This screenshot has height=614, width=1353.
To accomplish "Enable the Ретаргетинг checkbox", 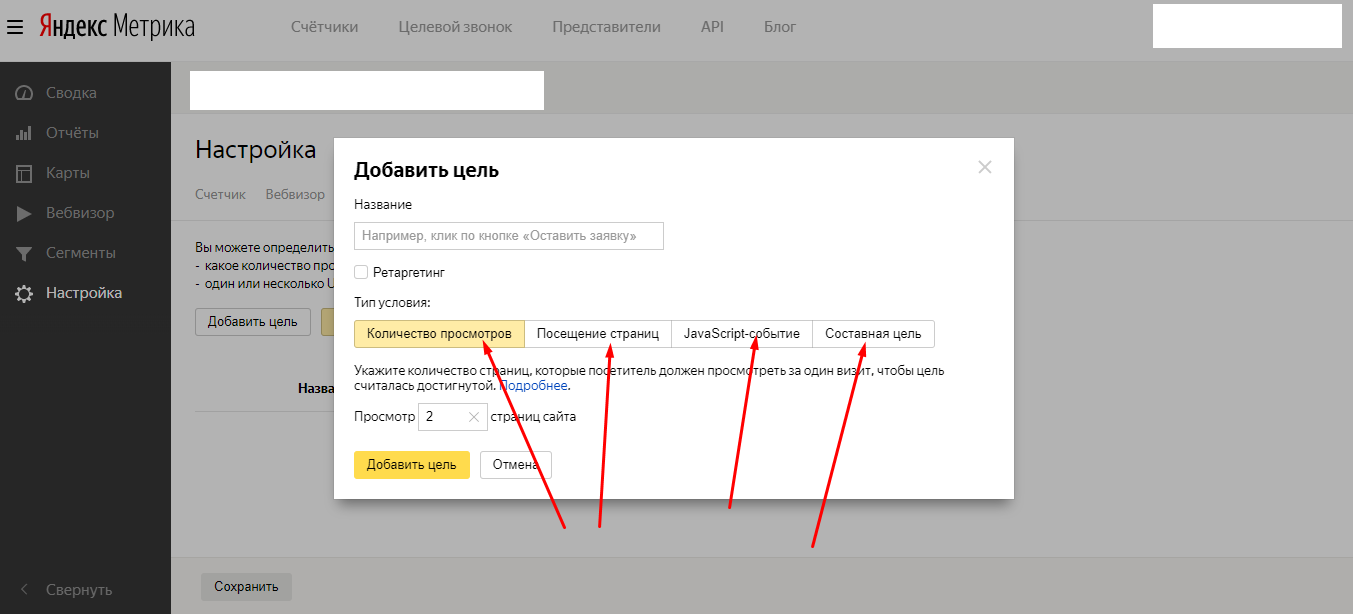I will [x=361, y=272].
